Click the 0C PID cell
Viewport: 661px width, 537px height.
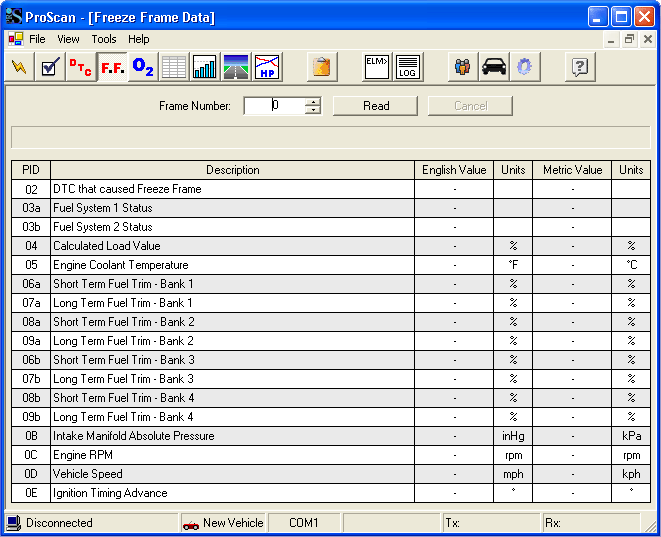coord(31,455)
